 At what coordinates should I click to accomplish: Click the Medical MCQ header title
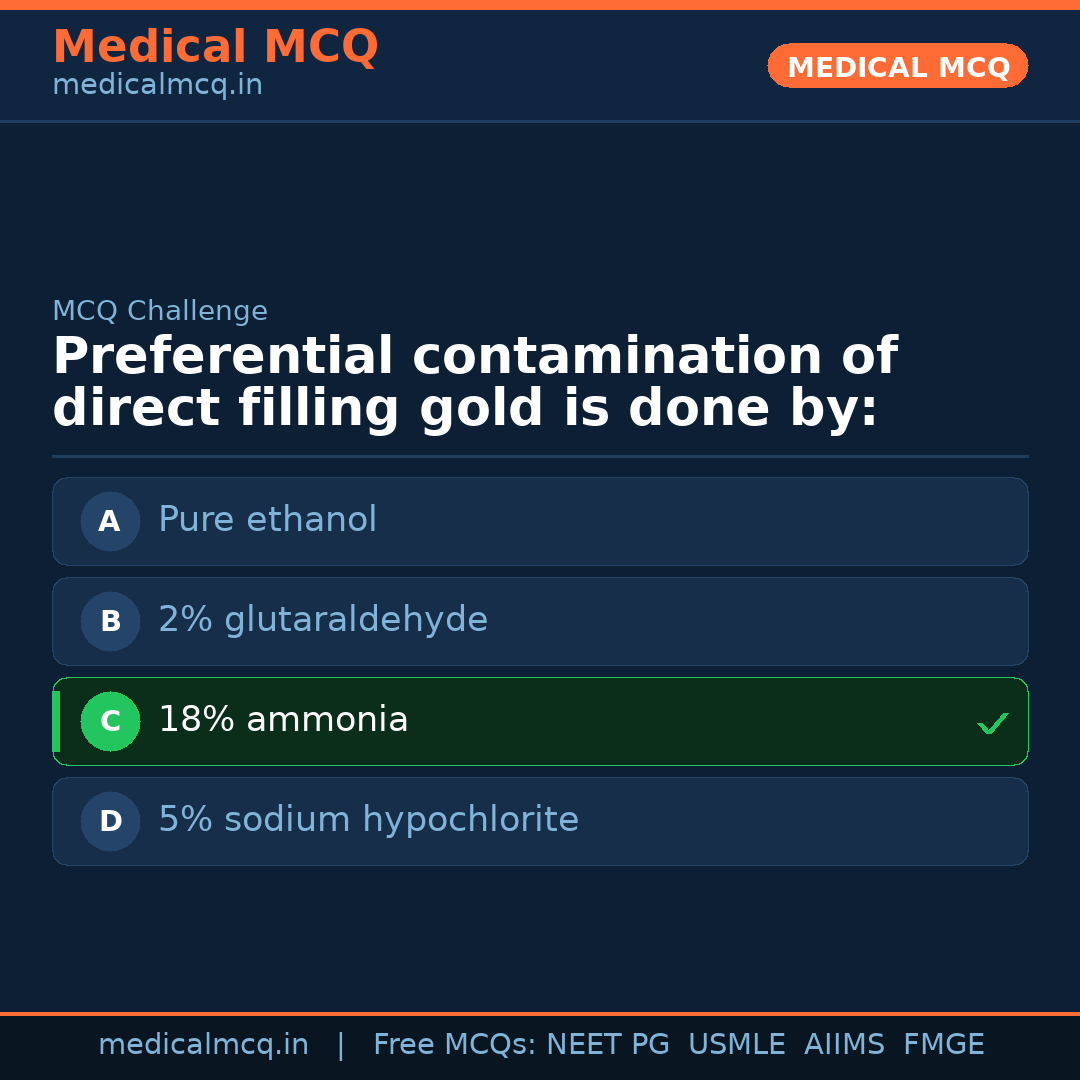[x=215, y=46]
